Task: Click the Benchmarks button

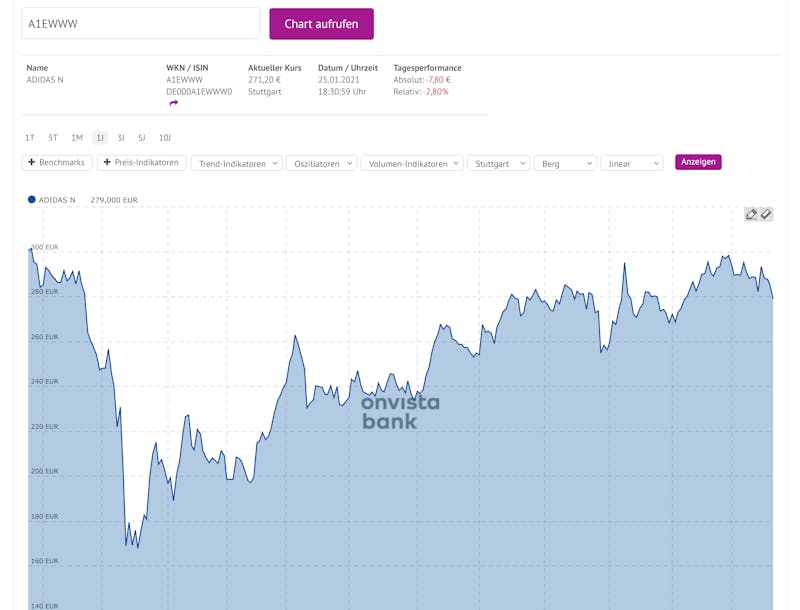Action: (57, 162)
